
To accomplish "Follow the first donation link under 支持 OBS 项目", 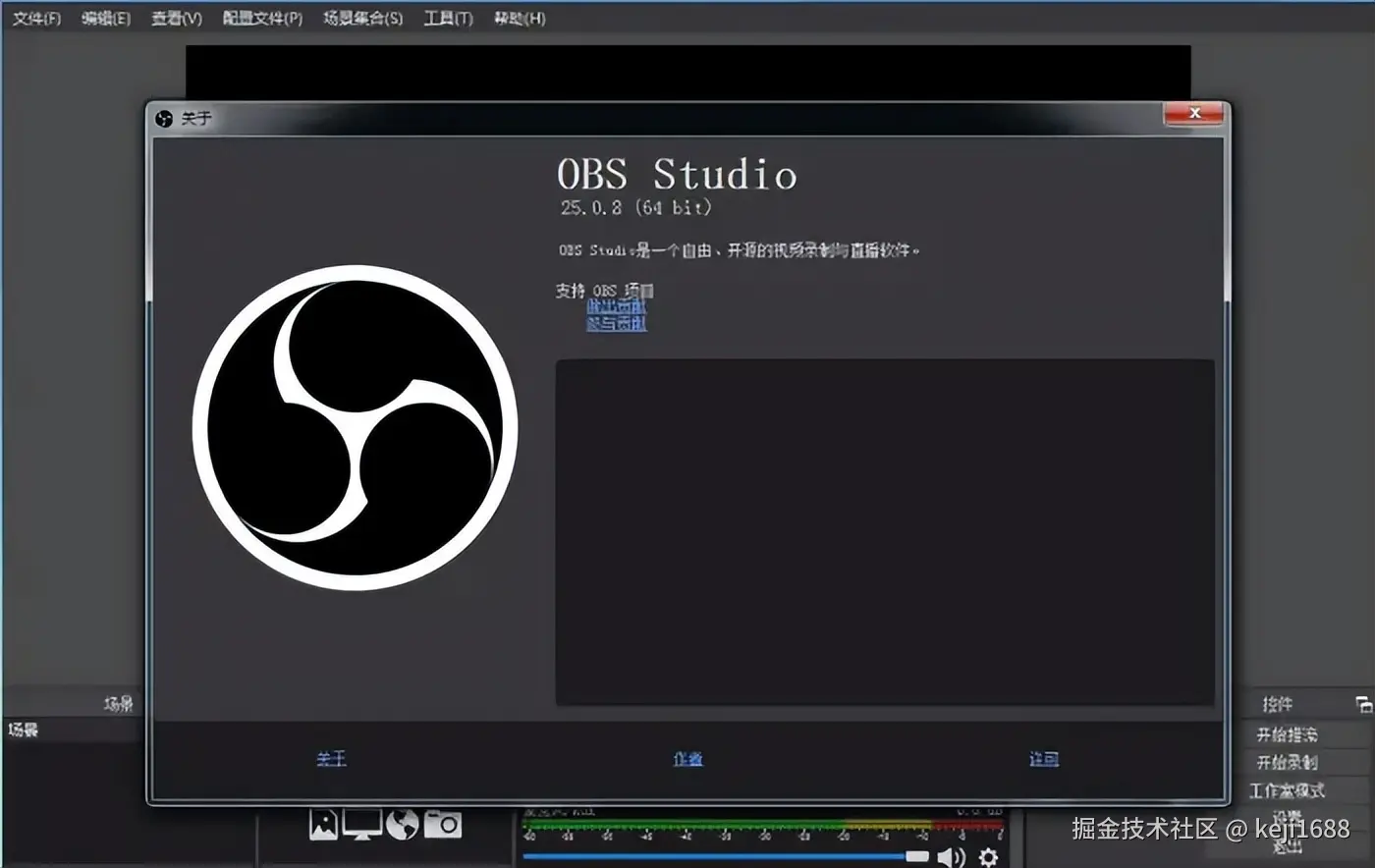I will pyautogui.click(x=616, y=306).
